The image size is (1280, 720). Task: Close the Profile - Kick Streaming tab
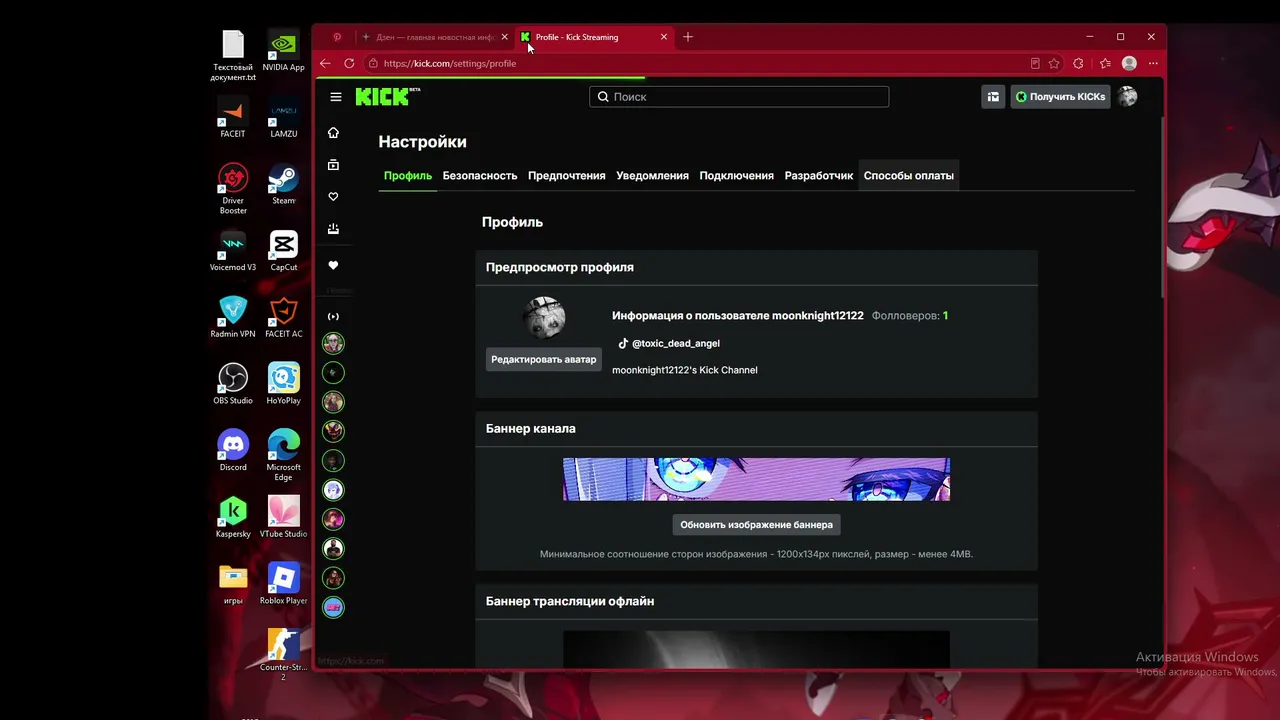pyautogui.click(x=664, y=37)
